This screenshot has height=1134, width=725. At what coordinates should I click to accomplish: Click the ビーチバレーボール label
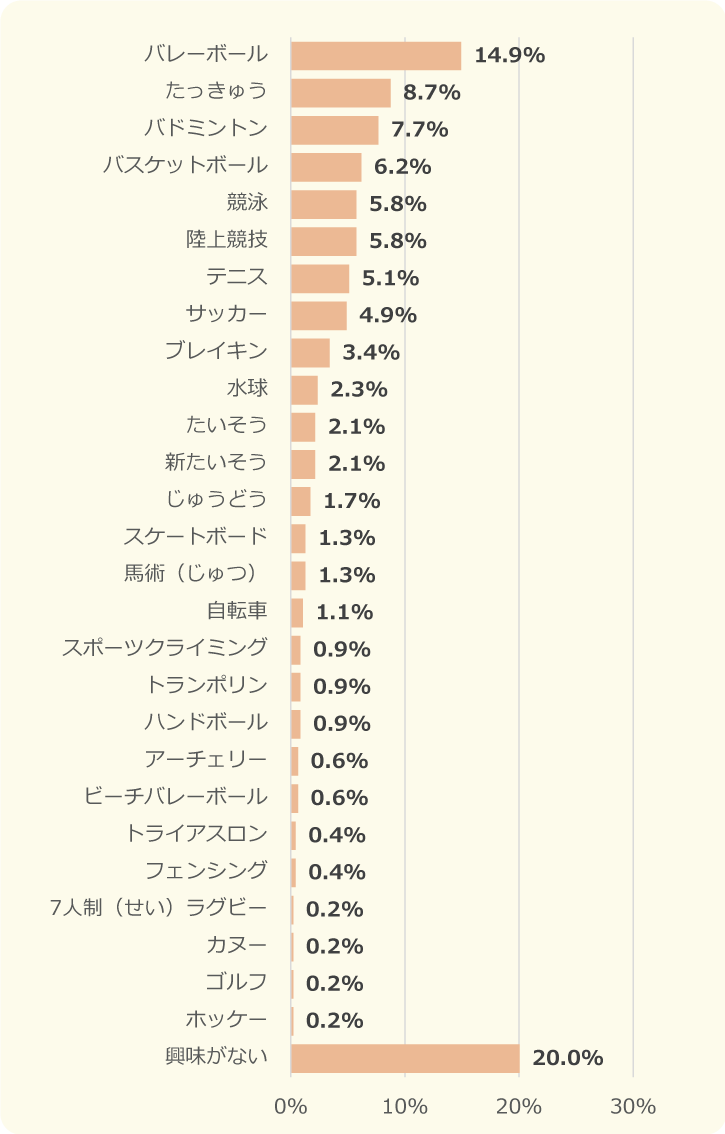tap(175, 796)
